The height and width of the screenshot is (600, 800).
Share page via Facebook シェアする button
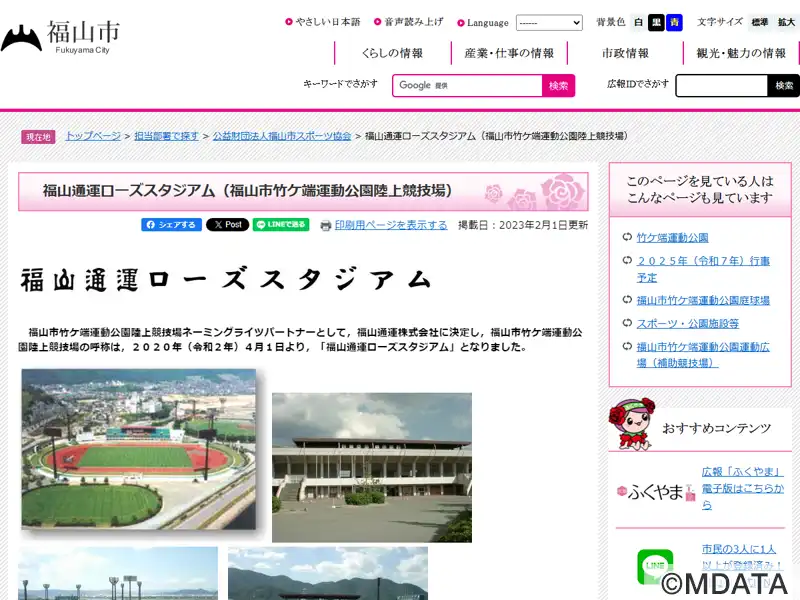[171, 224]
